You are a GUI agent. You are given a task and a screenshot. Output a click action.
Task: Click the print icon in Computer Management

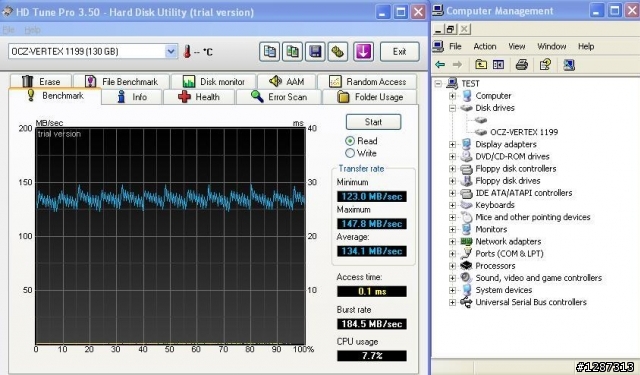pyautogui.click(x=522, y=64)
